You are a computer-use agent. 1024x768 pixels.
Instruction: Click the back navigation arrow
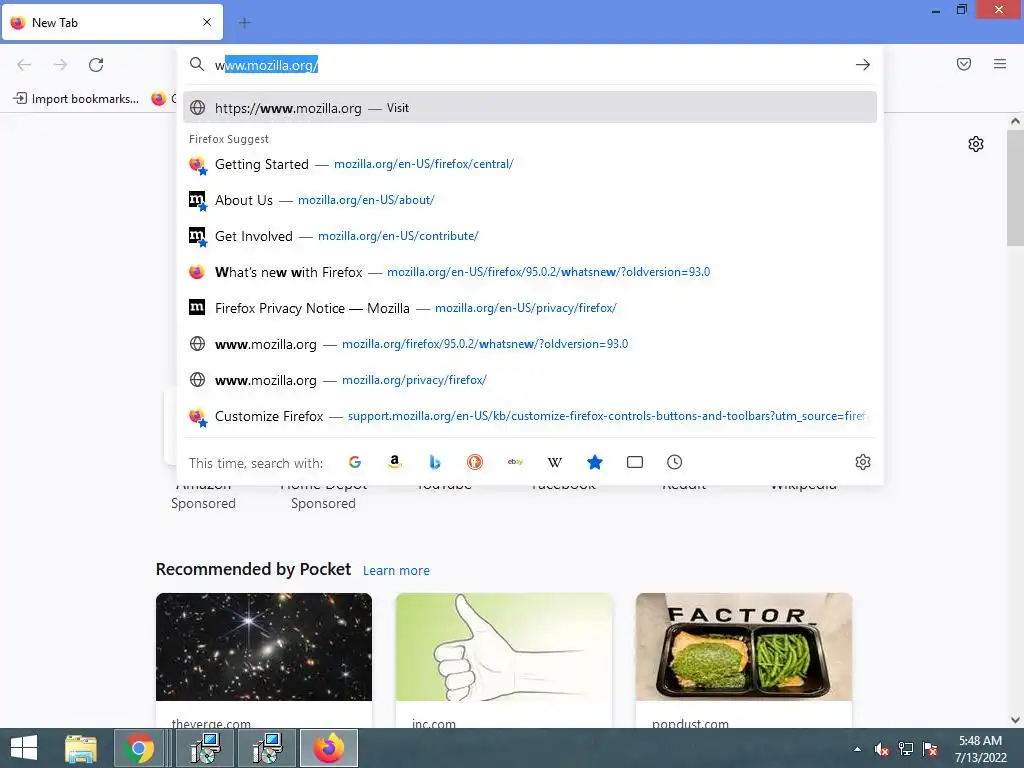pyautogui.click(x=24, y=65)
